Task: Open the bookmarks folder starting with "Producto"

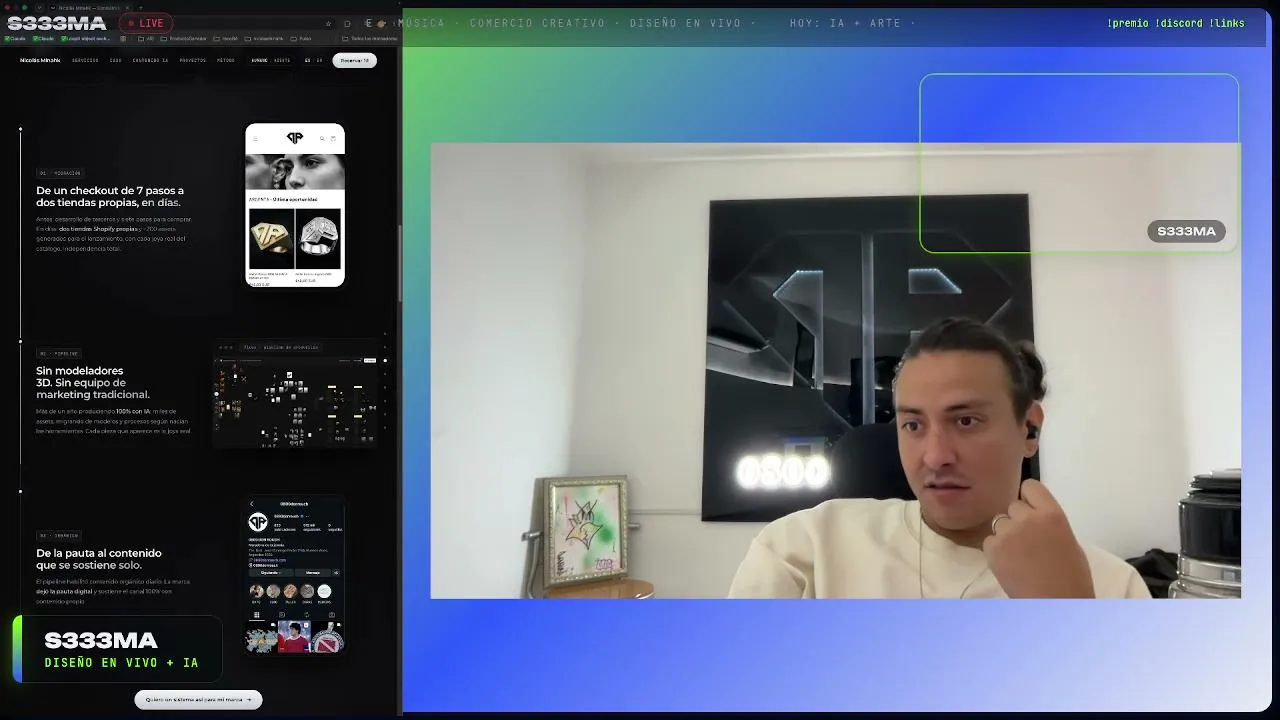Action: click(x=184, y=39)
